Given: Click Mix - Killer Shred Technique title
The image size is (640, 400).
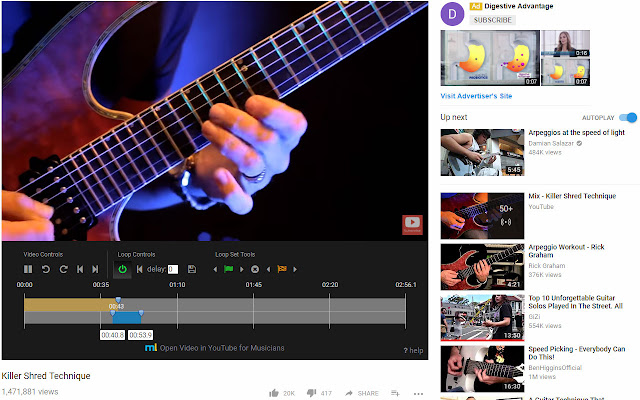Looking at the screenshot, I should click(x=572, y=196).
